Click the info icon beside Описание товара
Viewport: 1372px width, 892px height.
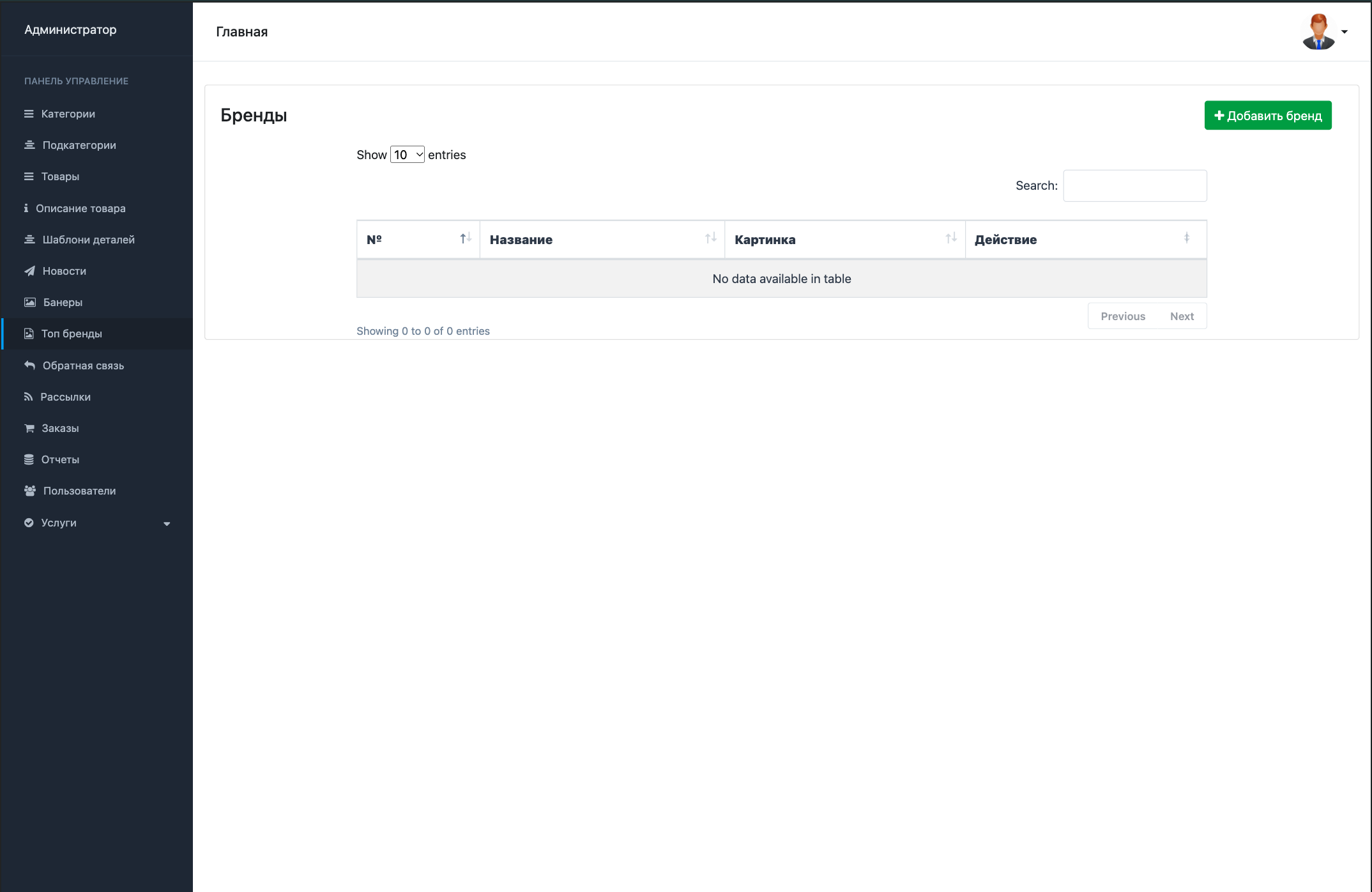pos(26,208)
